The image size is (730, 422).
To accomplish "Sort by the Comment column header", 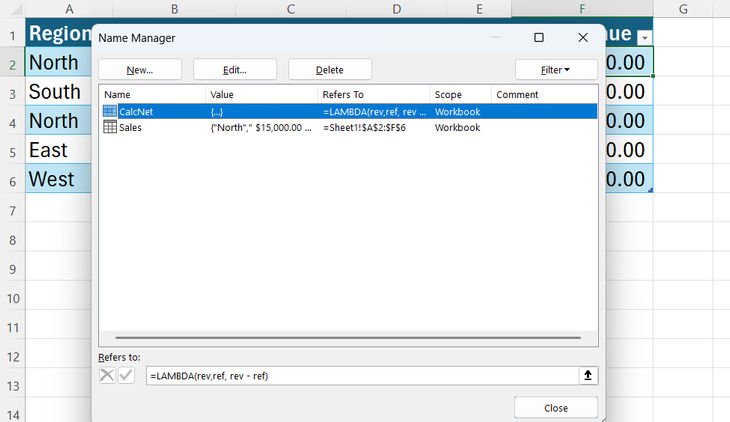I will pyautogui.click(x=544, y=95).
